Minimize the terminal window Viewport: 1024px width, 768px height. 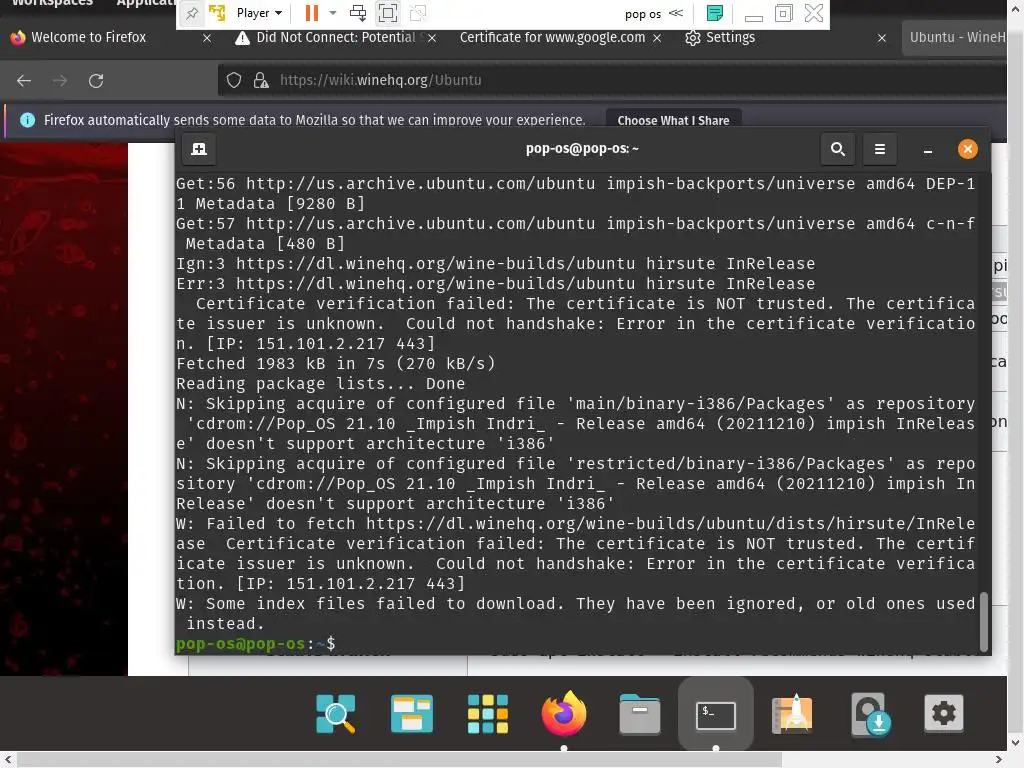tap(927, 150)
